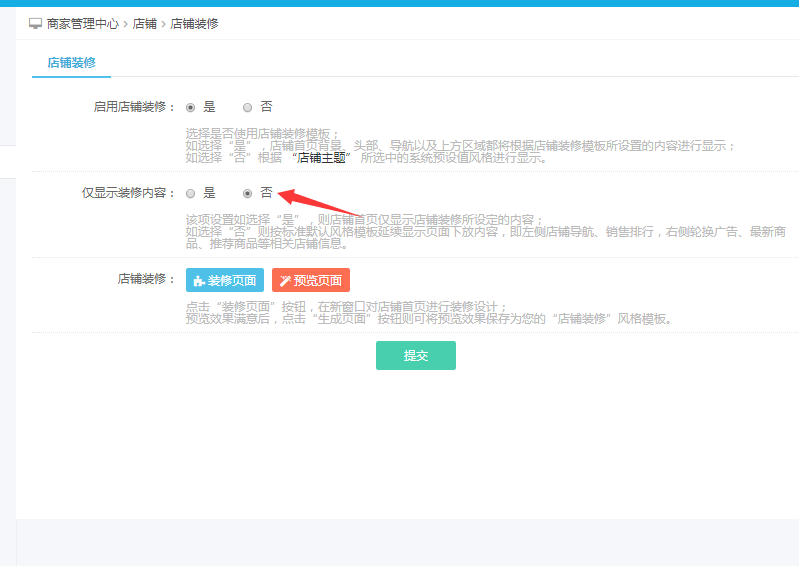The height and width of the screenshot is (566, 799).
Task: Select 是 radio for 启用店铺装修
Action: (x=191, y=107)
